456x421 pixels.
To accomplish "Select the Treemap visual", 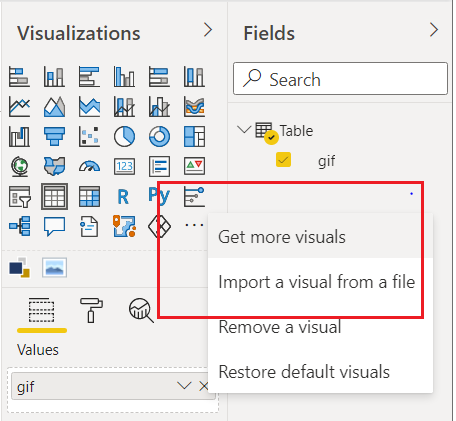I will pos(194,136).
